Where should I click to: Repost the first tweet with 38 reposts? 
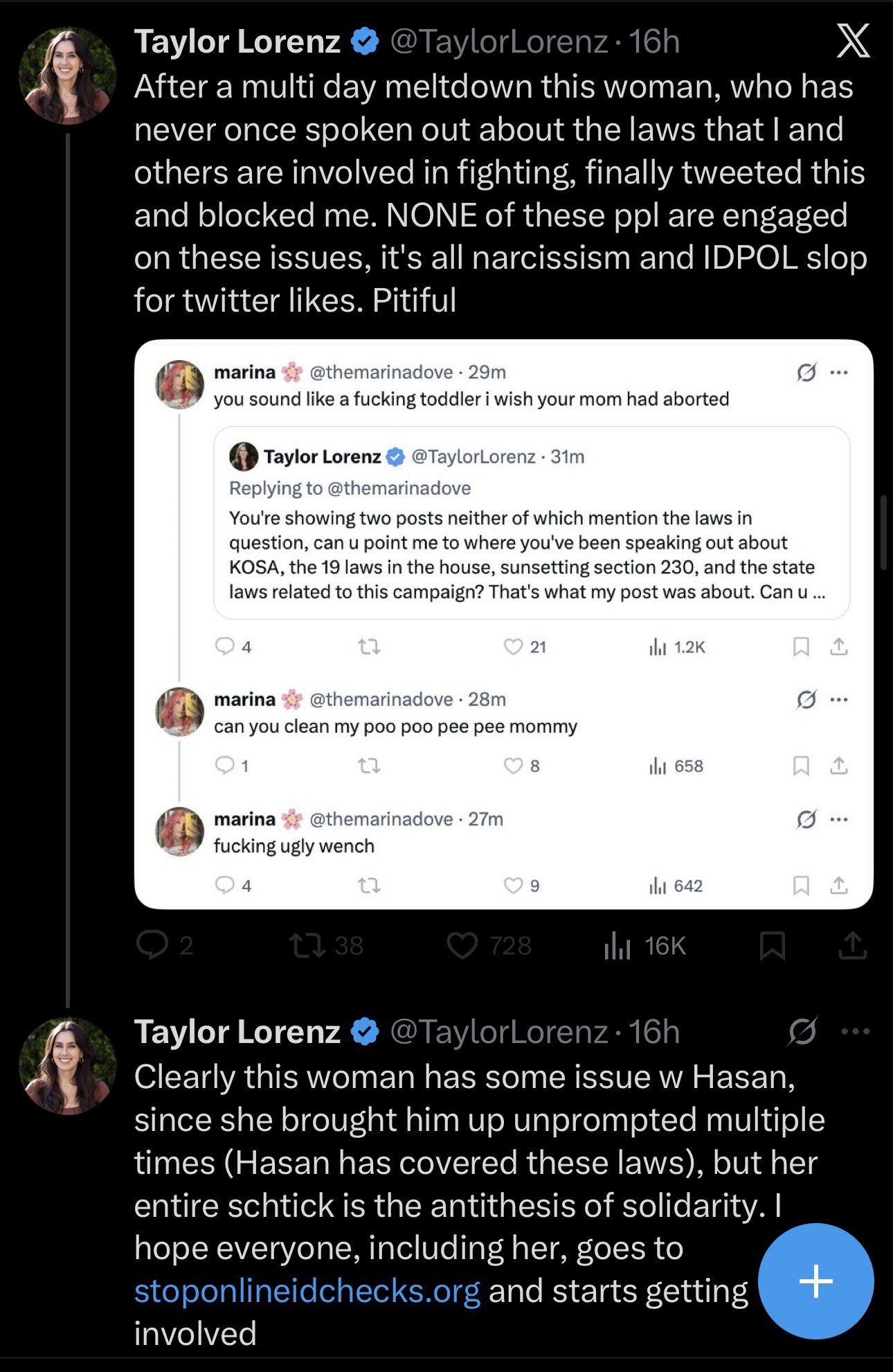point(307,945)
